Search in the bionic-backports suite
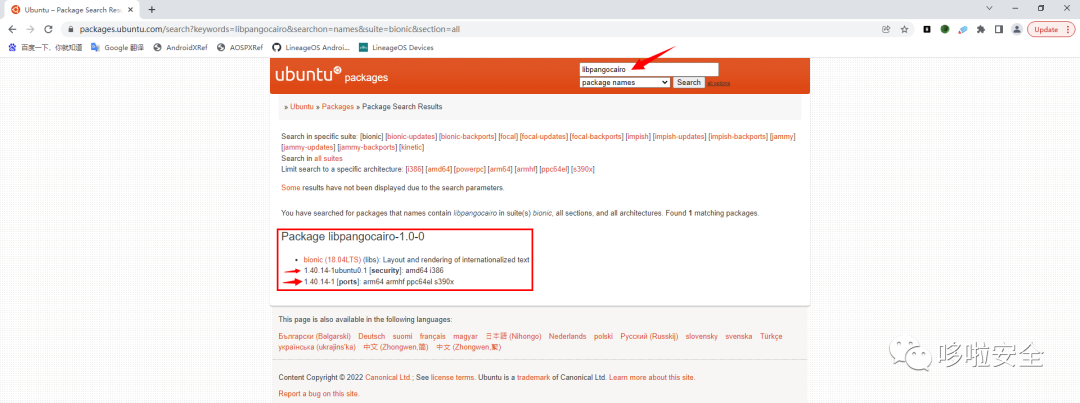The width and height of the screenshot is (1080, 403). 467,136
